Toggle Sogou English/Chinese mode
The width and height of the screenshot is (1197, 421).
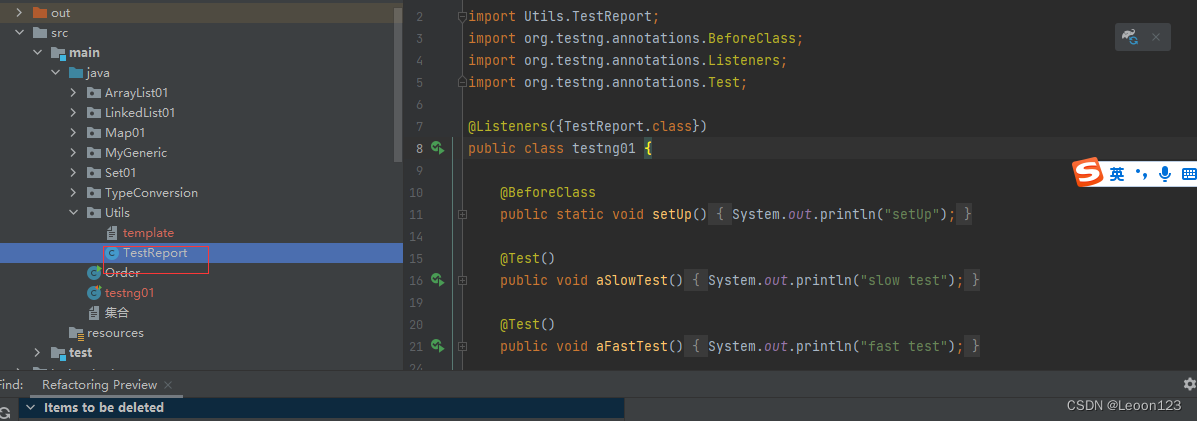pyautogui.click(x=1117, y=174)
